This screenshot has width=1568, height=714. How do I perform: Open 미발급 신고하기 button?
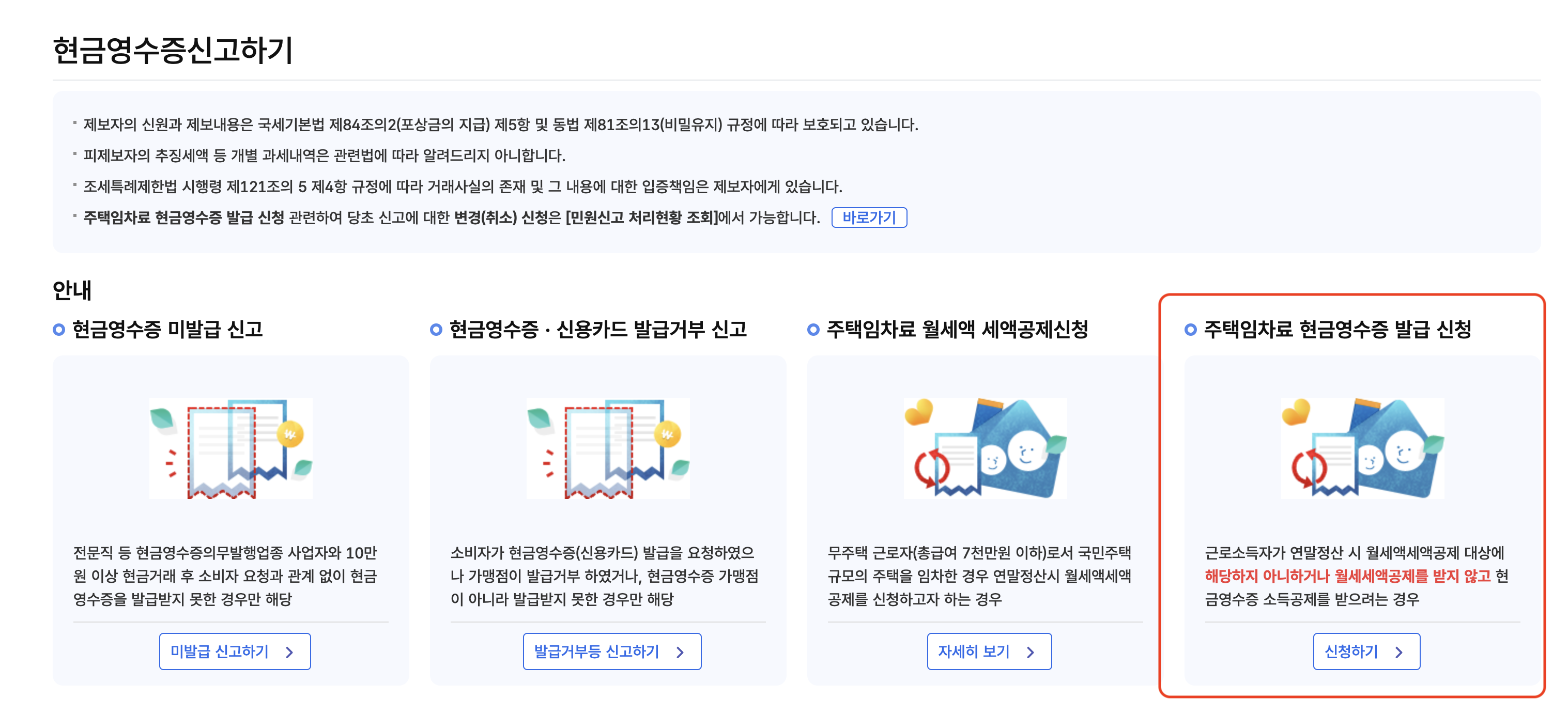point(235,651)
